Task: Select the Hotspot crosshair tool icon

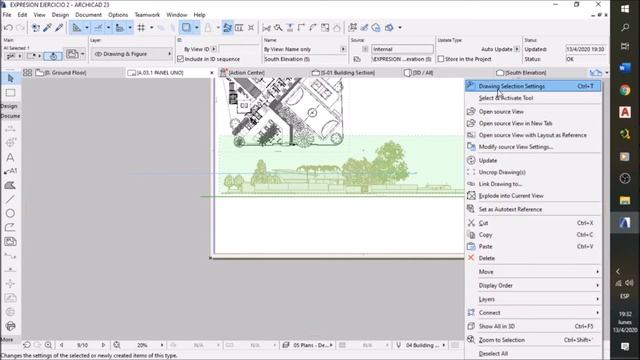Action: tap(11, 284)
